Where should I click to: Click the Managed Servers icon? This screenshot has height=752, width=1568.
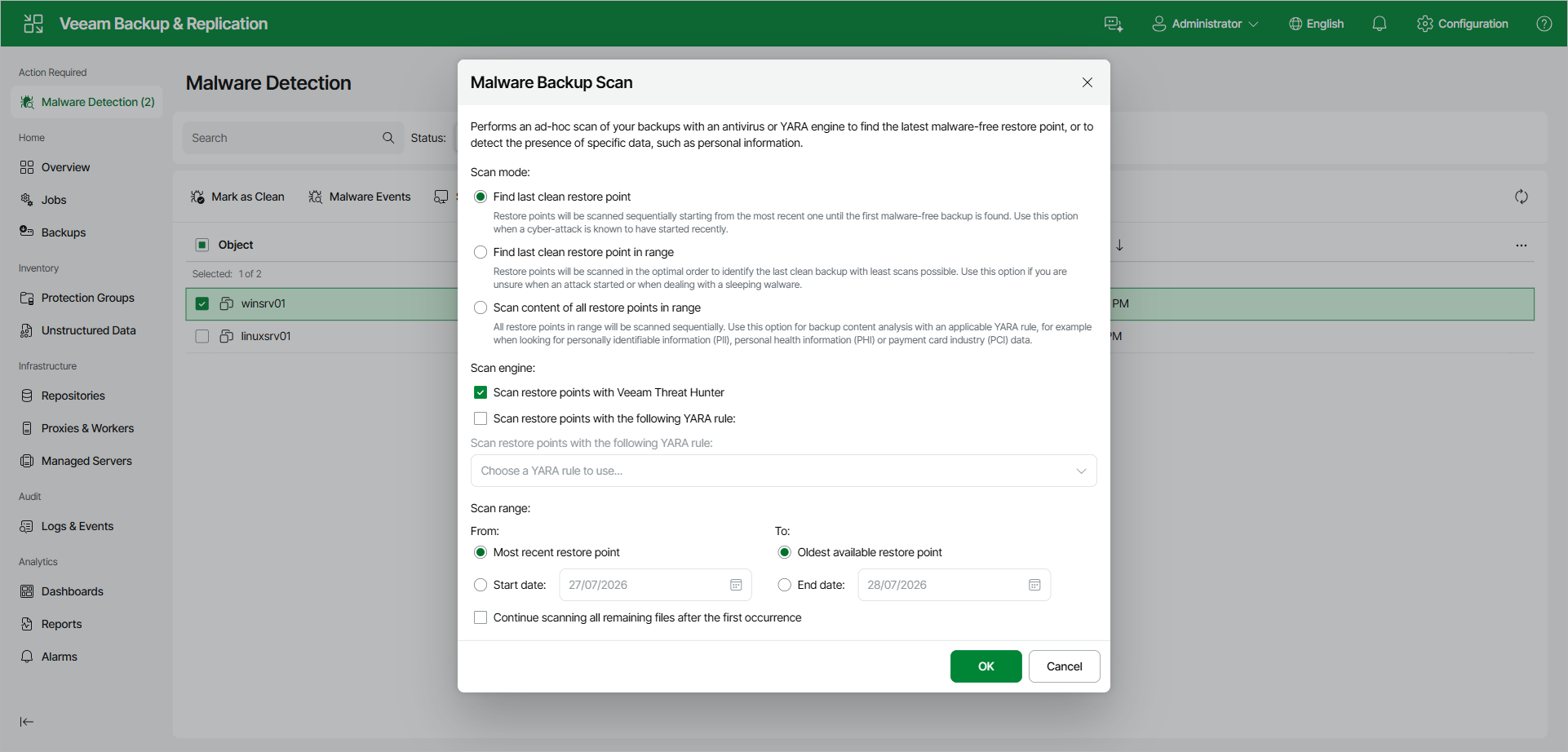click(27, 461)
